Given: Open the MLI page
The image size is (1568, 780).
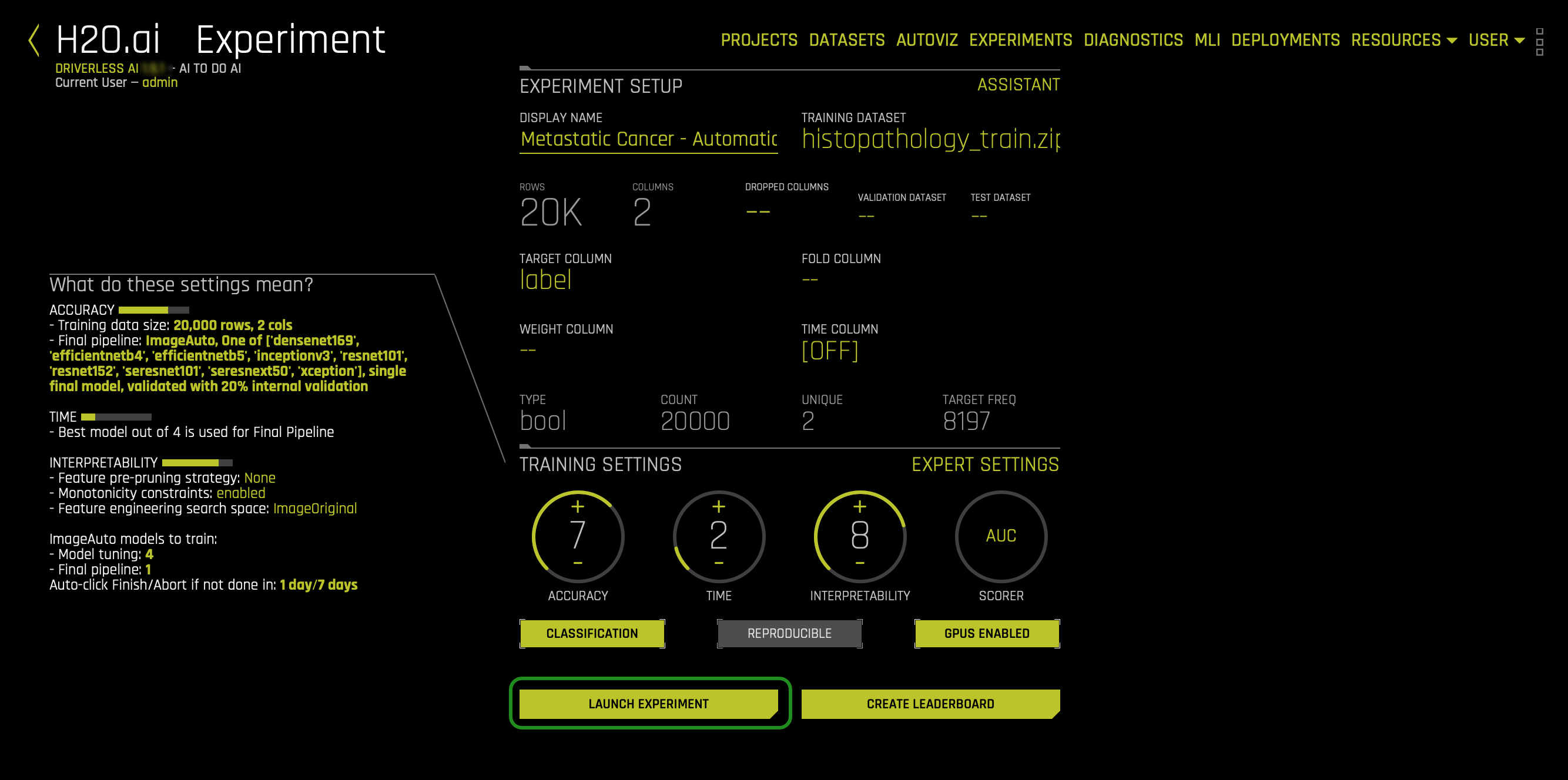Looking at the screenshot, I should point(1207,40).
